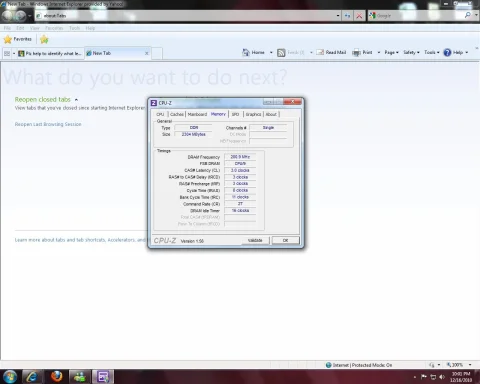Click the OK button in CPU-Z

(286, 240)
